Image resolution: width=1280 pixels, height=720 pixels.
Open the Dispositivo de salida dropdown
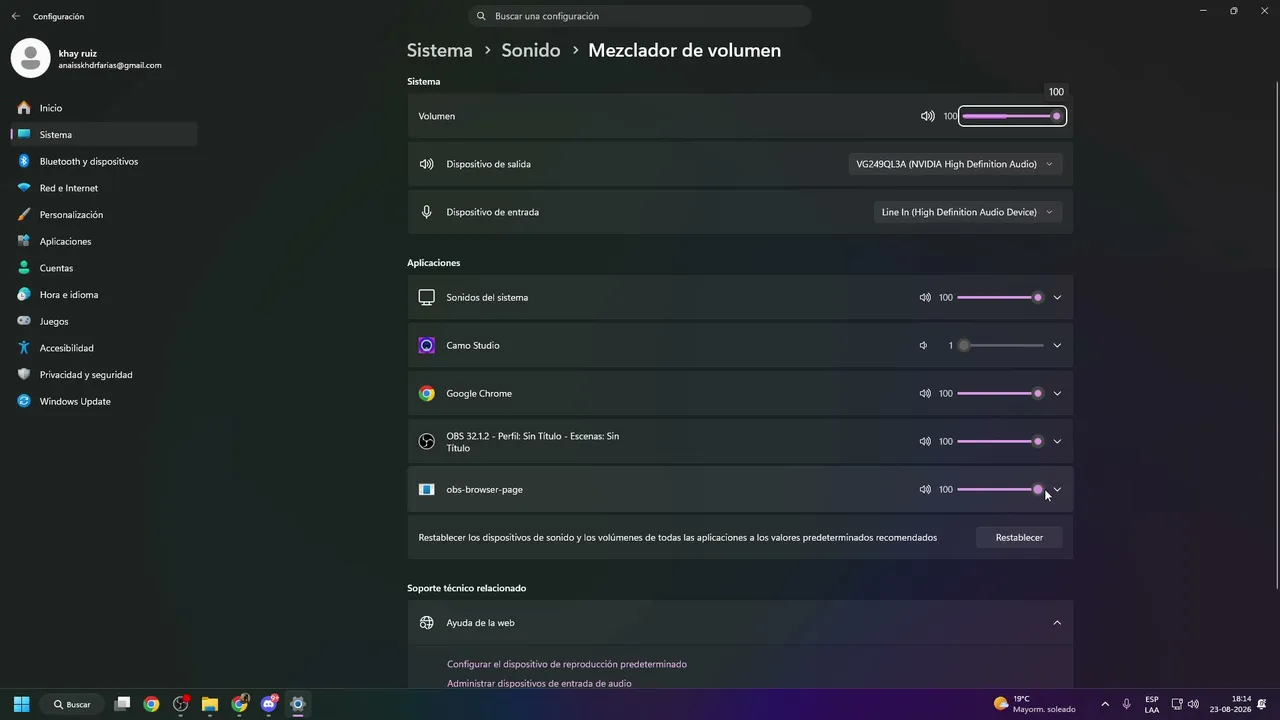pos(955,164)
